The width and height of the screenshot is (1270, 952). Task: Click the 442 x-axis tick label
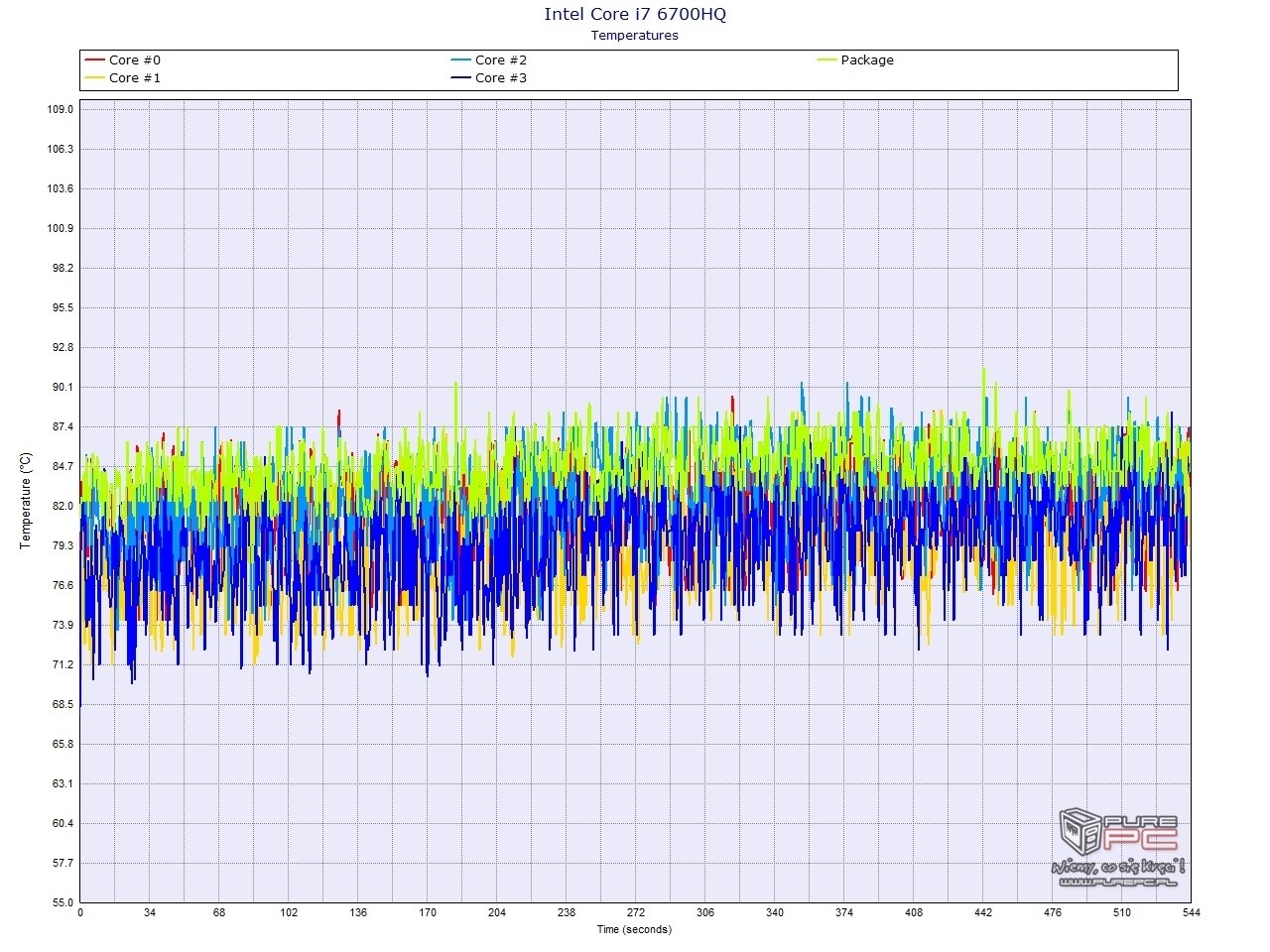pyautogui.click(x=983, y=913)
